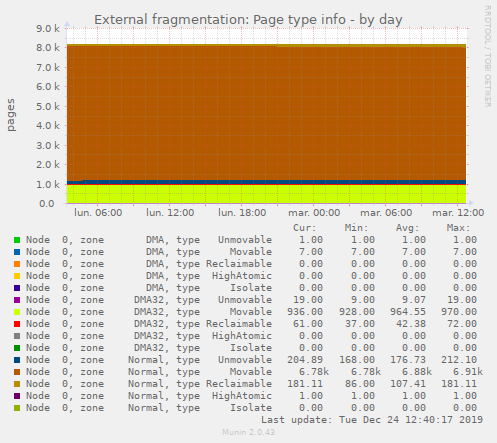Screen dimensions: 497x443
Task: Click the 'DMA32, type Isolate' legend label
Action: (203, 348)
